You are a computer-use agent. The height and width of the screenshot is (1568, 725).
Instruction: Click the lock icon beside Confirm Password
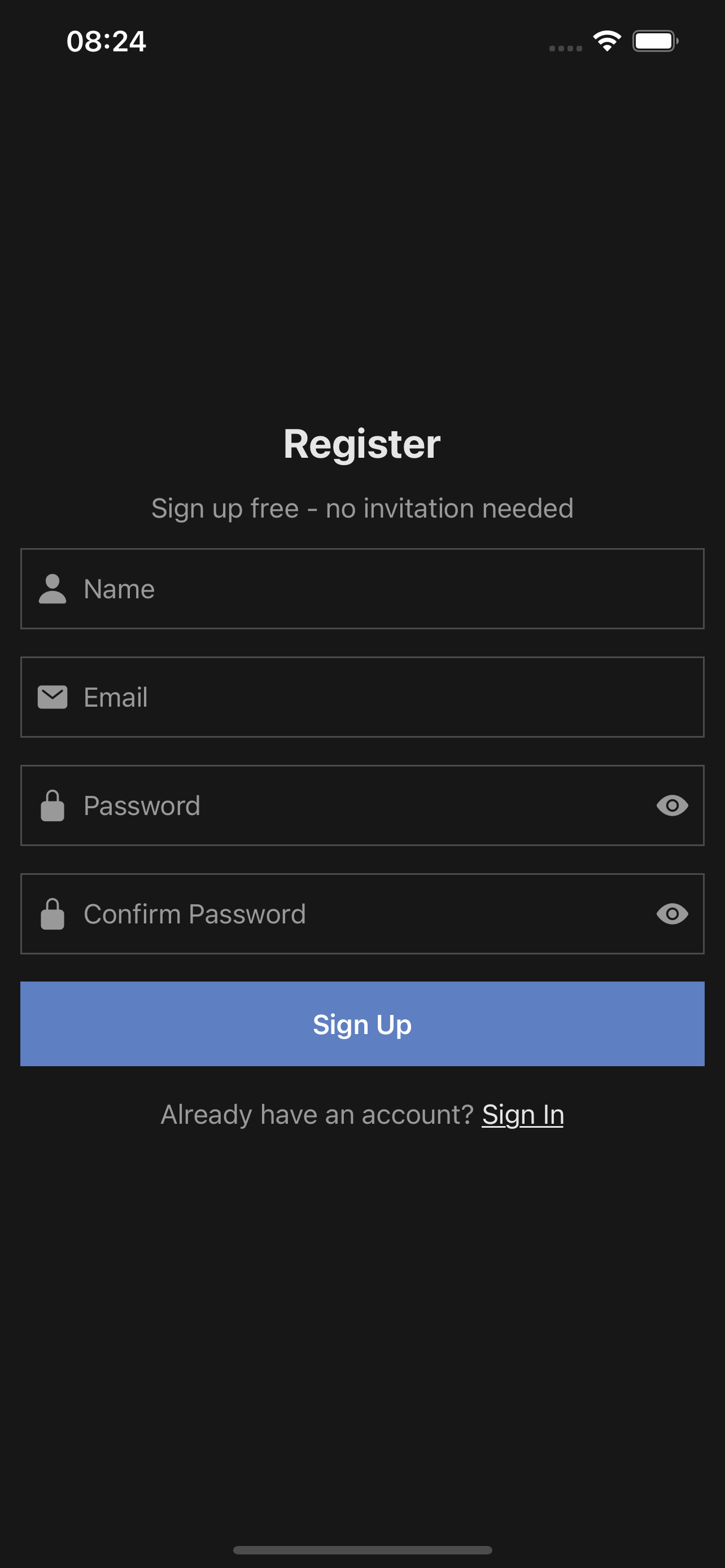[53, 914]
